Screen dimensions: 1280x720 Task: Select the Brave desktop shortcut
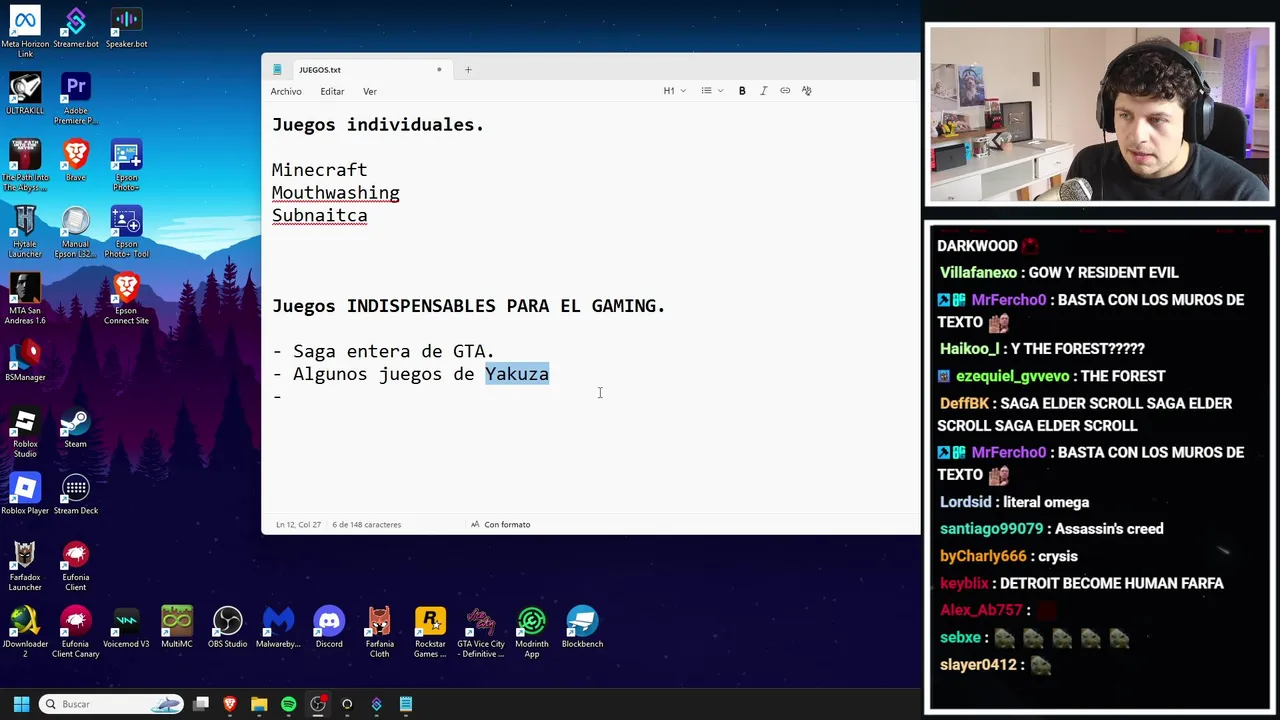(x=76, y=160)
